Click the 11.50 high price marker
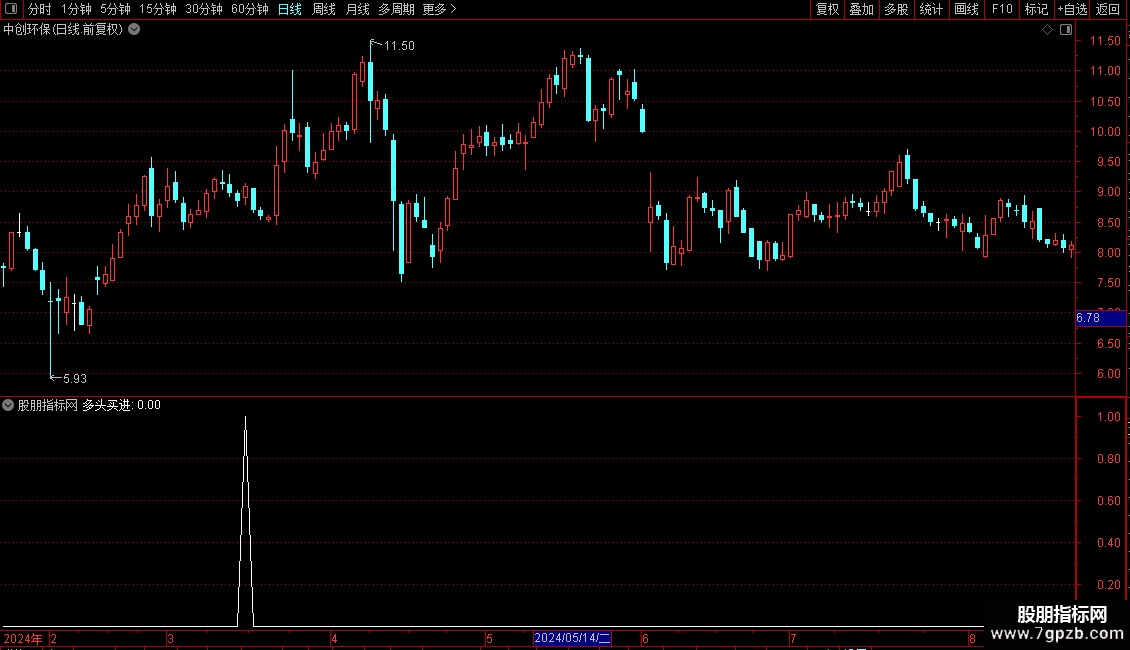This screenshot has width=1130, height=650. click(399, 45)
